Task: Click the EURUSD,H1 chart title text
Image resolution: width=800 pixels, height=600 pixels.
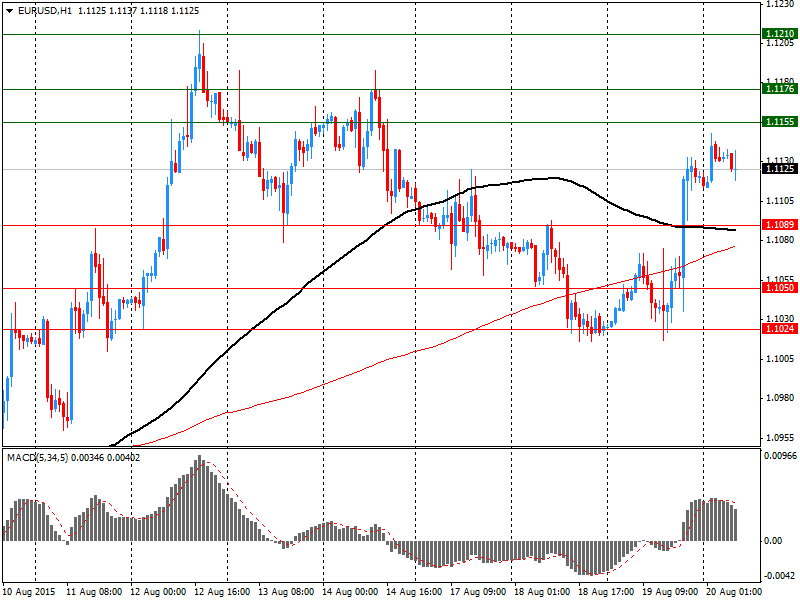Action: pyautogui.click(x=45, y=11)
